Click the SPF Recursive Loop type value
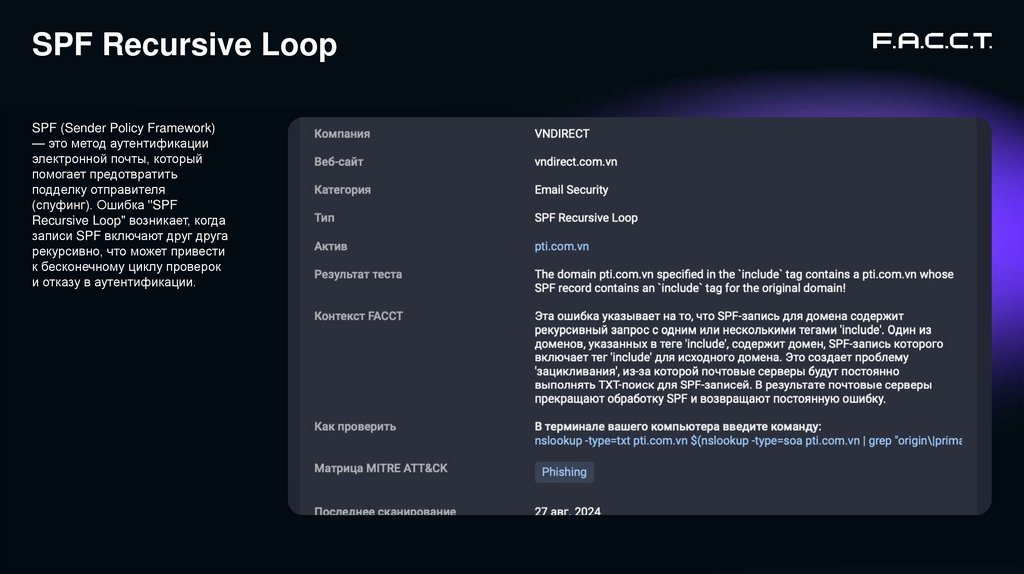The image size is (1024, 574). click(585, 218)
